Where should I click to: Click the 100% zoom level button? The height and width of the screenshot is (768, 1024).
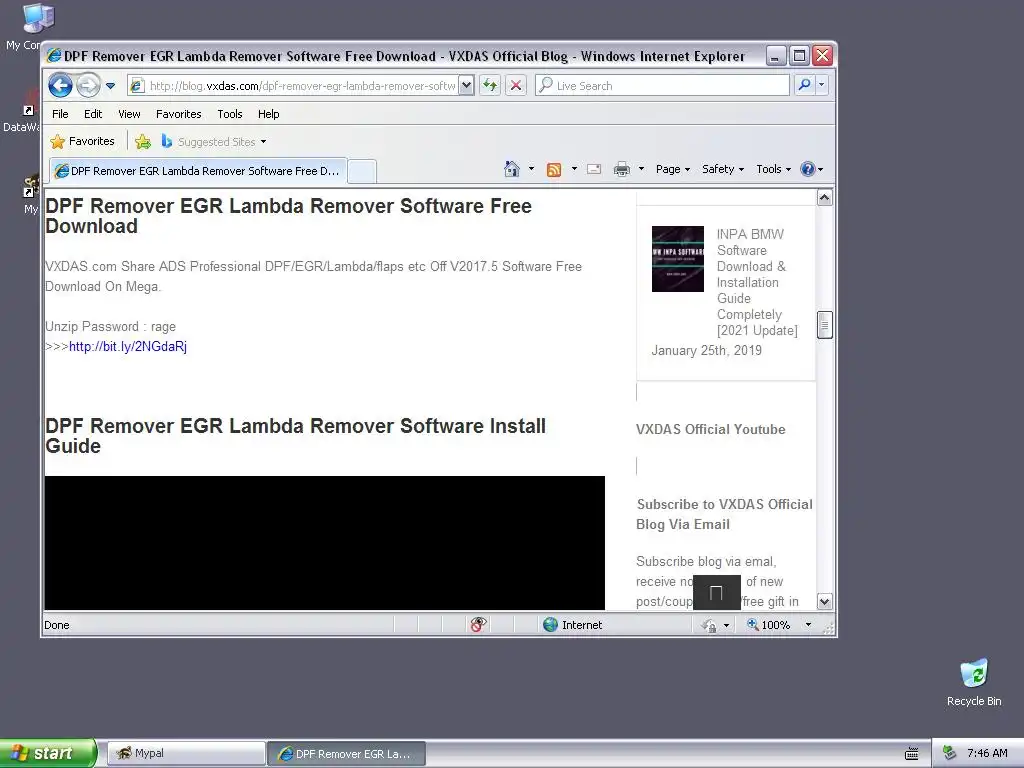769,625
